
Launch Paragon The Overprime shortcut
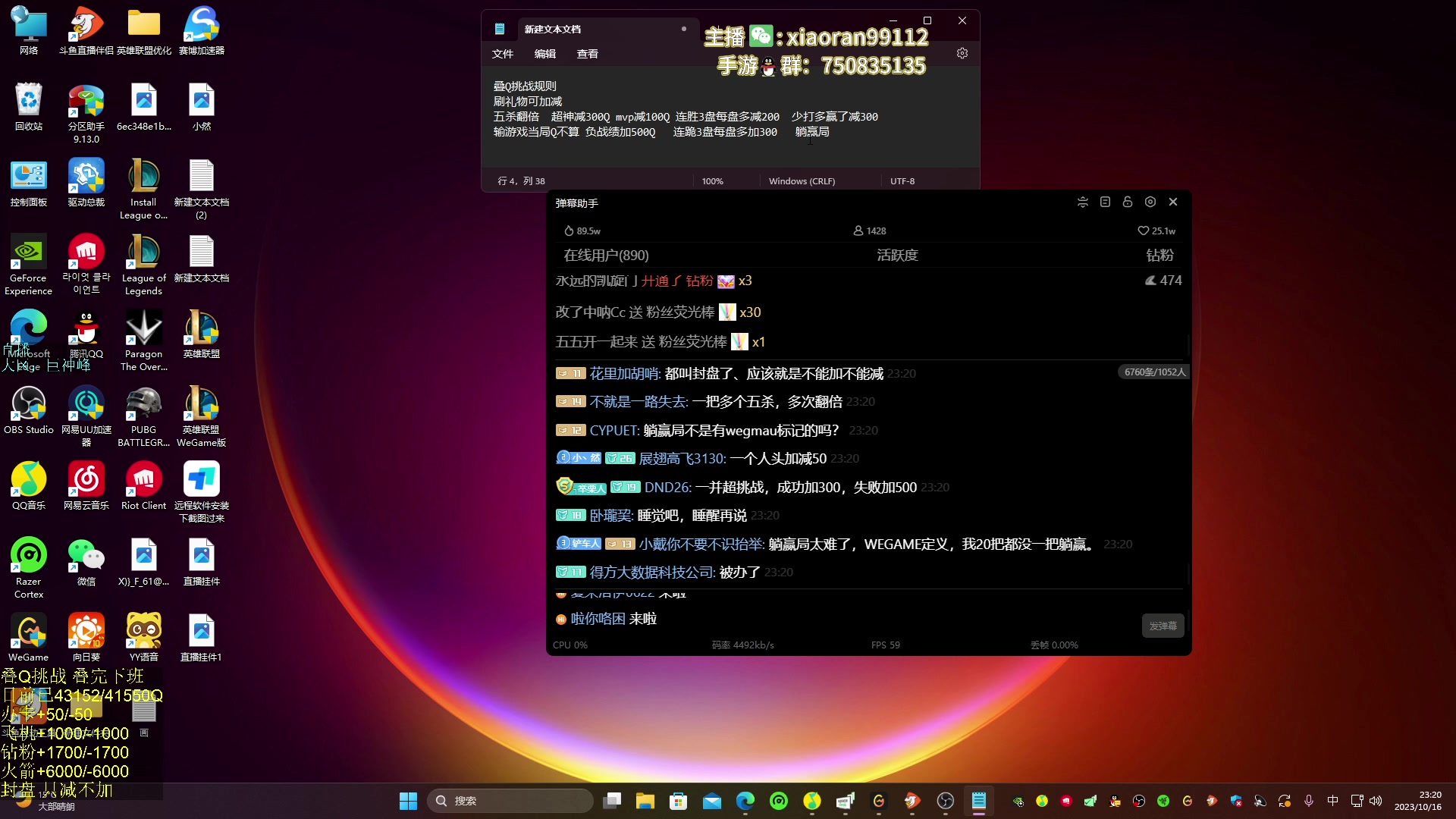pos(144,340)
